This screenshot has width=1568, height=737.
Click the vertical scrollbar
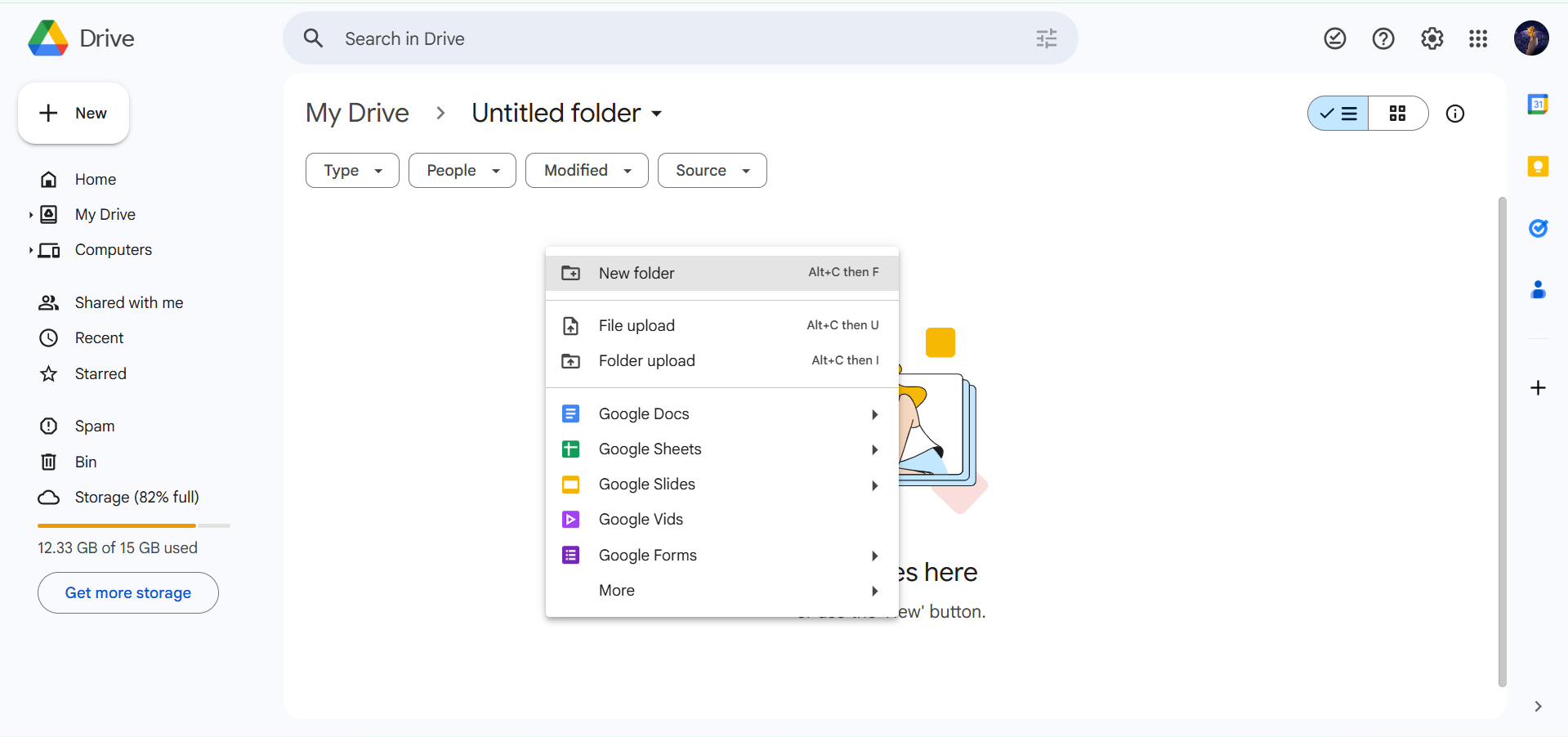pos(1502,441)
